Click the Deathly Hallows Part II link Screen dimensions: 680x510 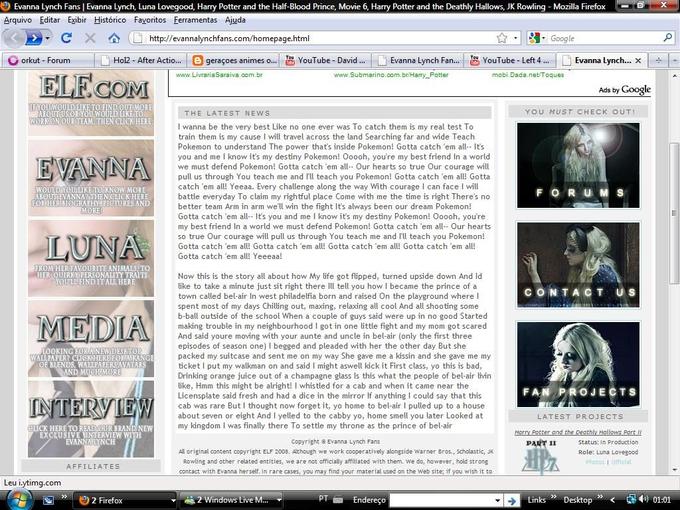(578, 432)
